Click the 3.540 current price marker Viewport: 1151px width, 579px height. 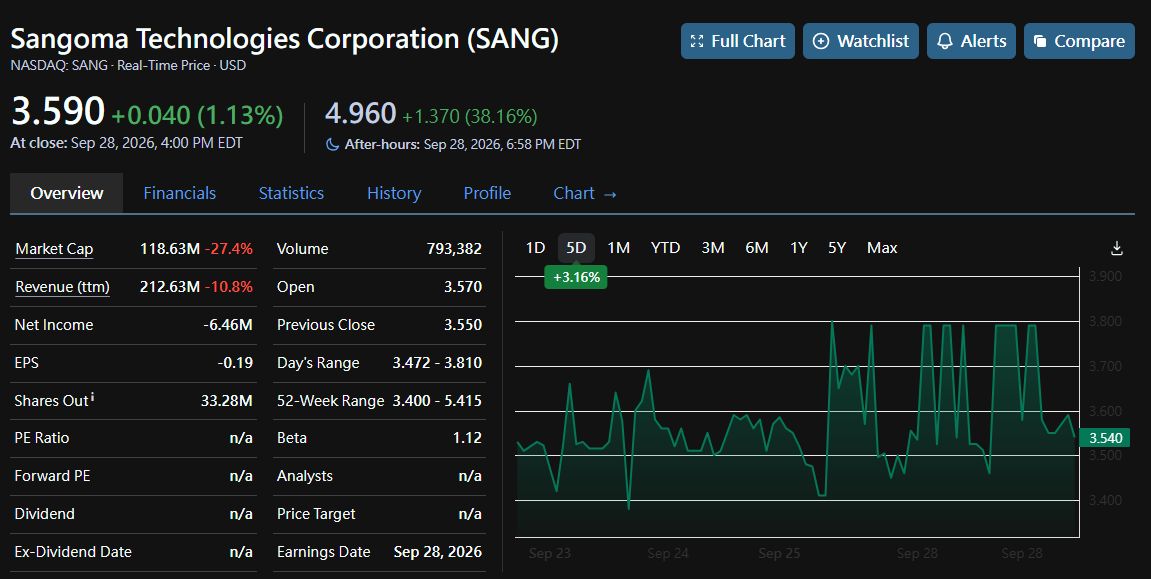[x=1105, y=438]
